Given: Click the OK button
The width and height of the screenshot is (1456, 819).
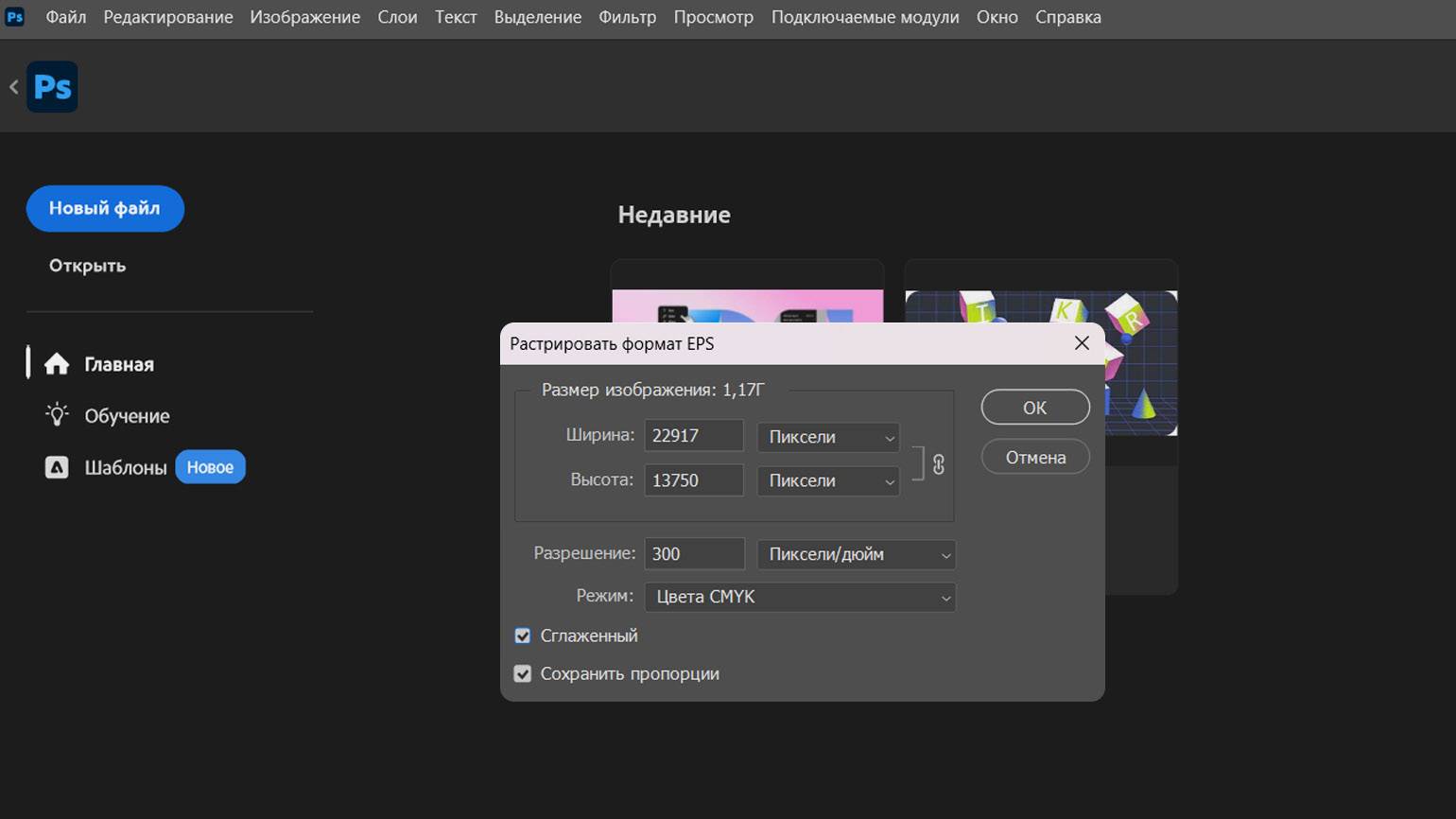Looking at the screenshot, I should 1035,408.
